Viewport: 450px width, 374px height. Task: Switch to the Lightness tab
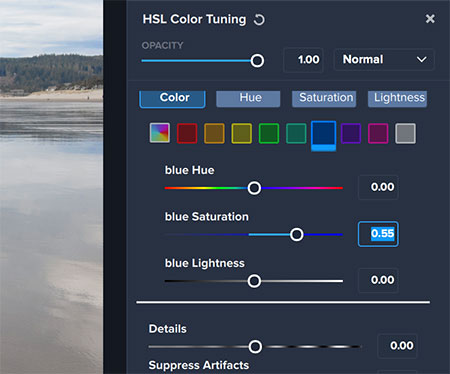click(x=397, y=99)
